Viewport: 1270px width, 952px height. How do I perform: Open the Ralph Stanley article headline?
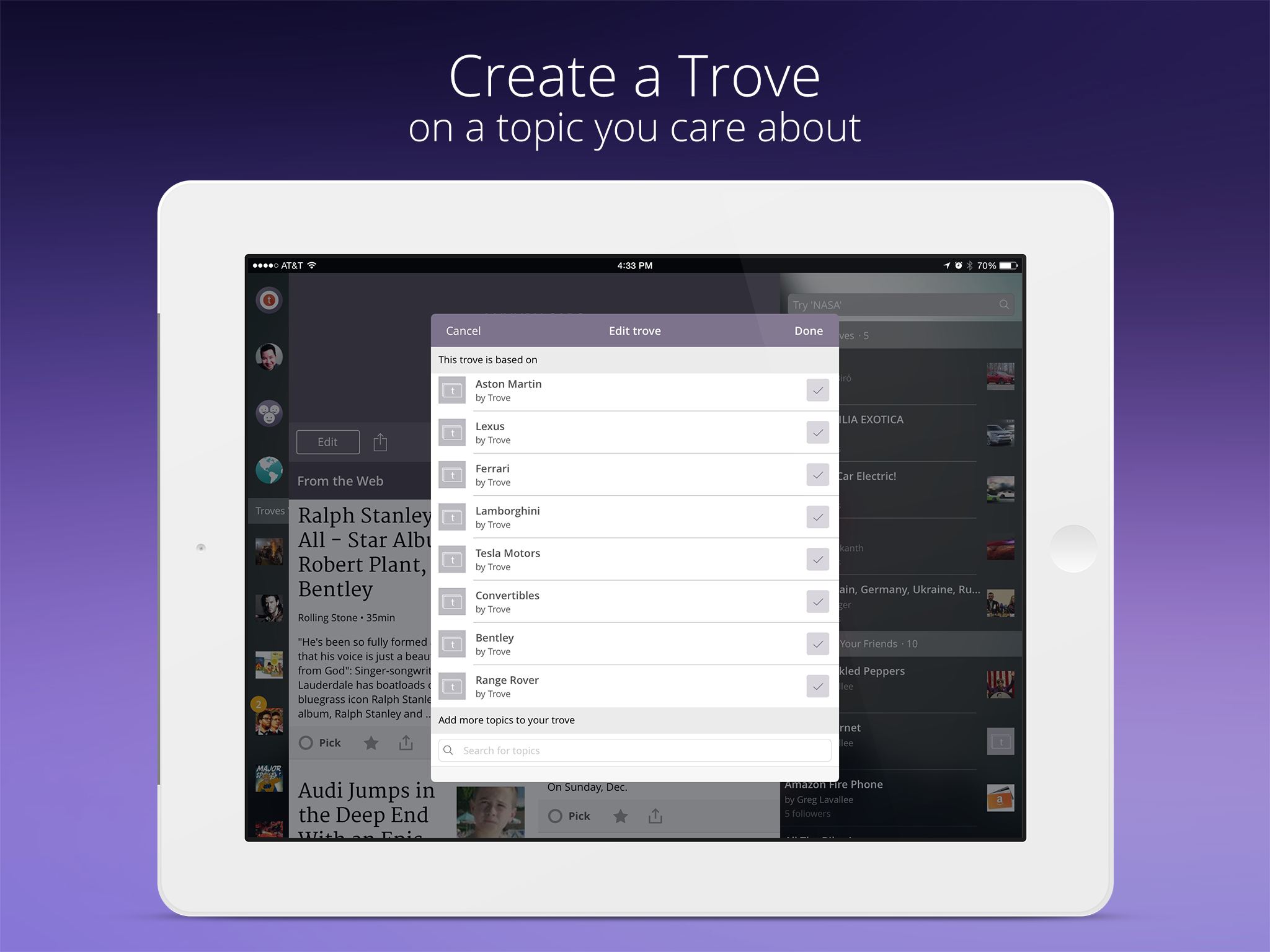365,552
